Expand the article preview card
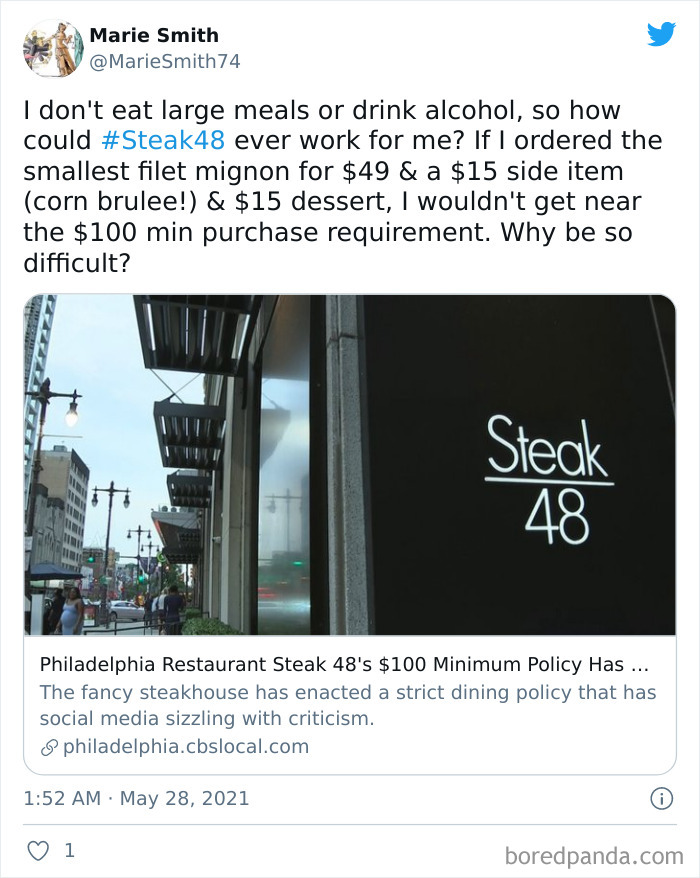 (x=348, y=530)
